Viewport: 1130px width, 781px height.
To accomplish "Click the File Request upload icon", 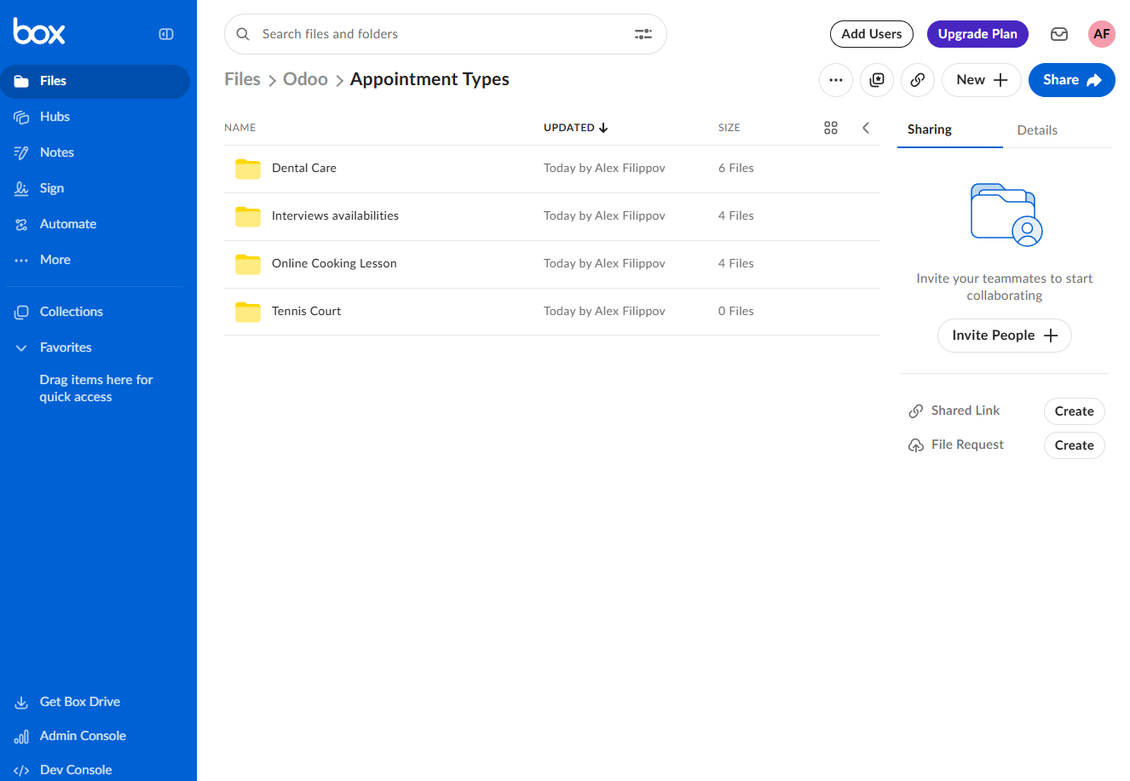I will [915, 445].
